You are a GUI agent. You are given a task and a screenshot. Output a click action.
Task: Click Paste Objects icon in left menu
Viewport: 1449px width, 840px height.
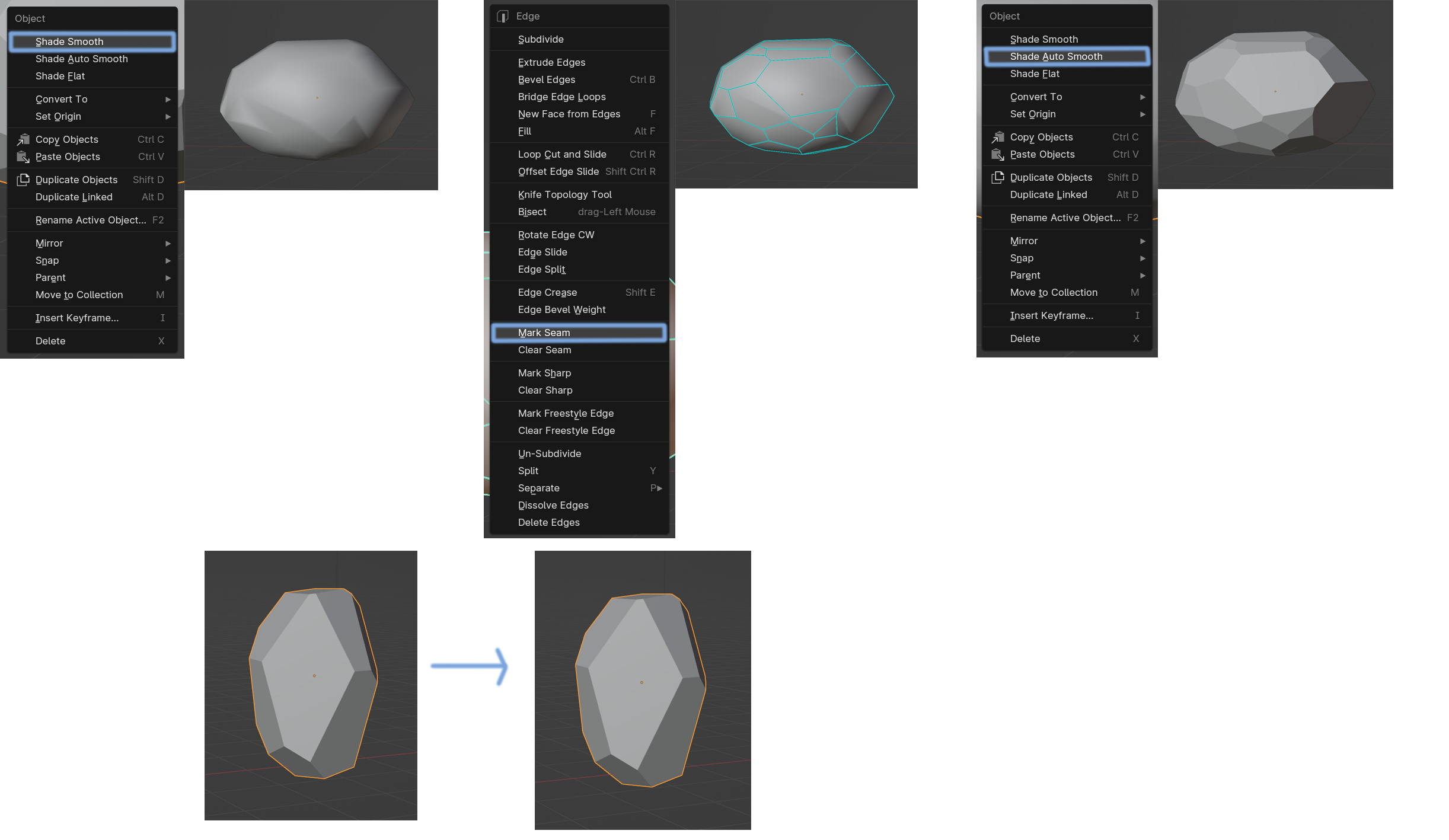[23, 156]
